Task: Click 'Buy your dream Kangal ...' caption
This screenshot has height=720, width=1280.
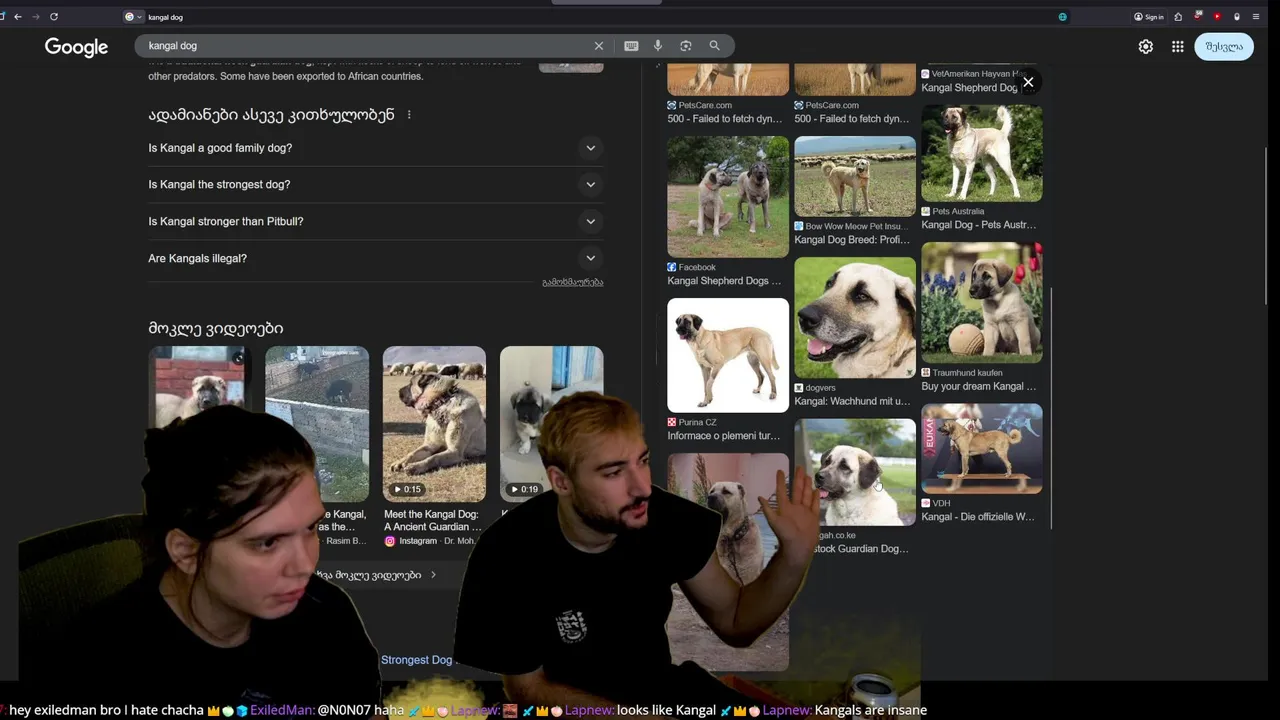Action: [x=979, y=386]
